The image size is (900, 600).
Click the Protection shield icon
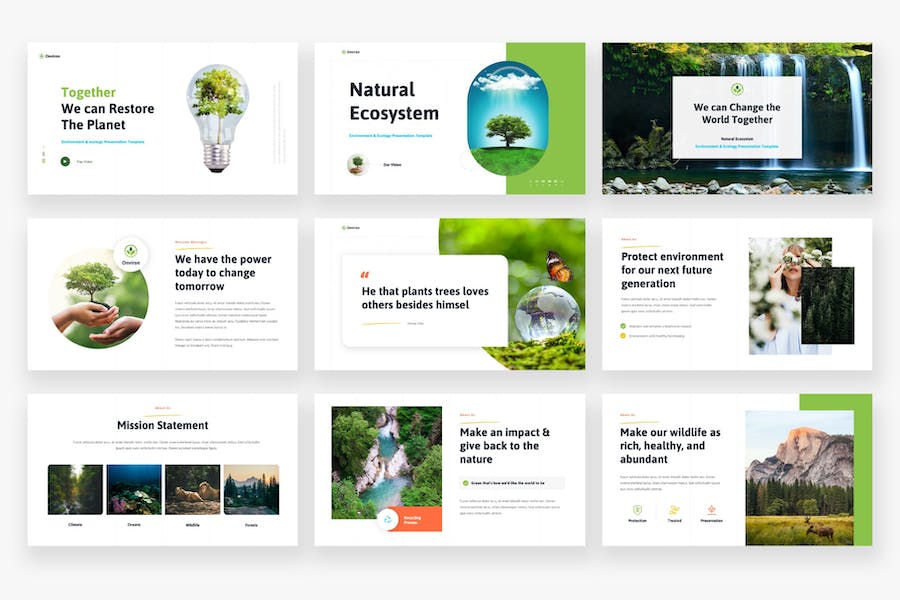[x=637, y=510]
